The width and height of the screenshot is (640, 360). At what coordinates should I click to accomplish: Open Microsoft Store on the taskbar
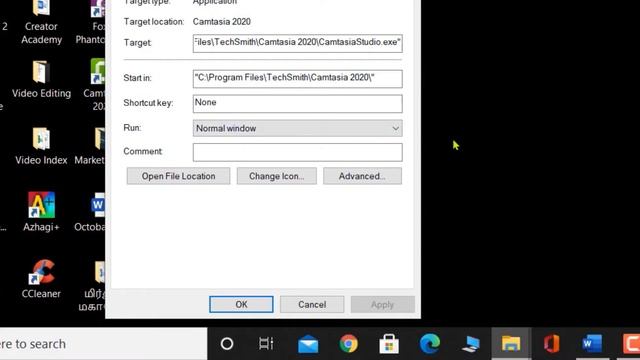coord(389,344)
